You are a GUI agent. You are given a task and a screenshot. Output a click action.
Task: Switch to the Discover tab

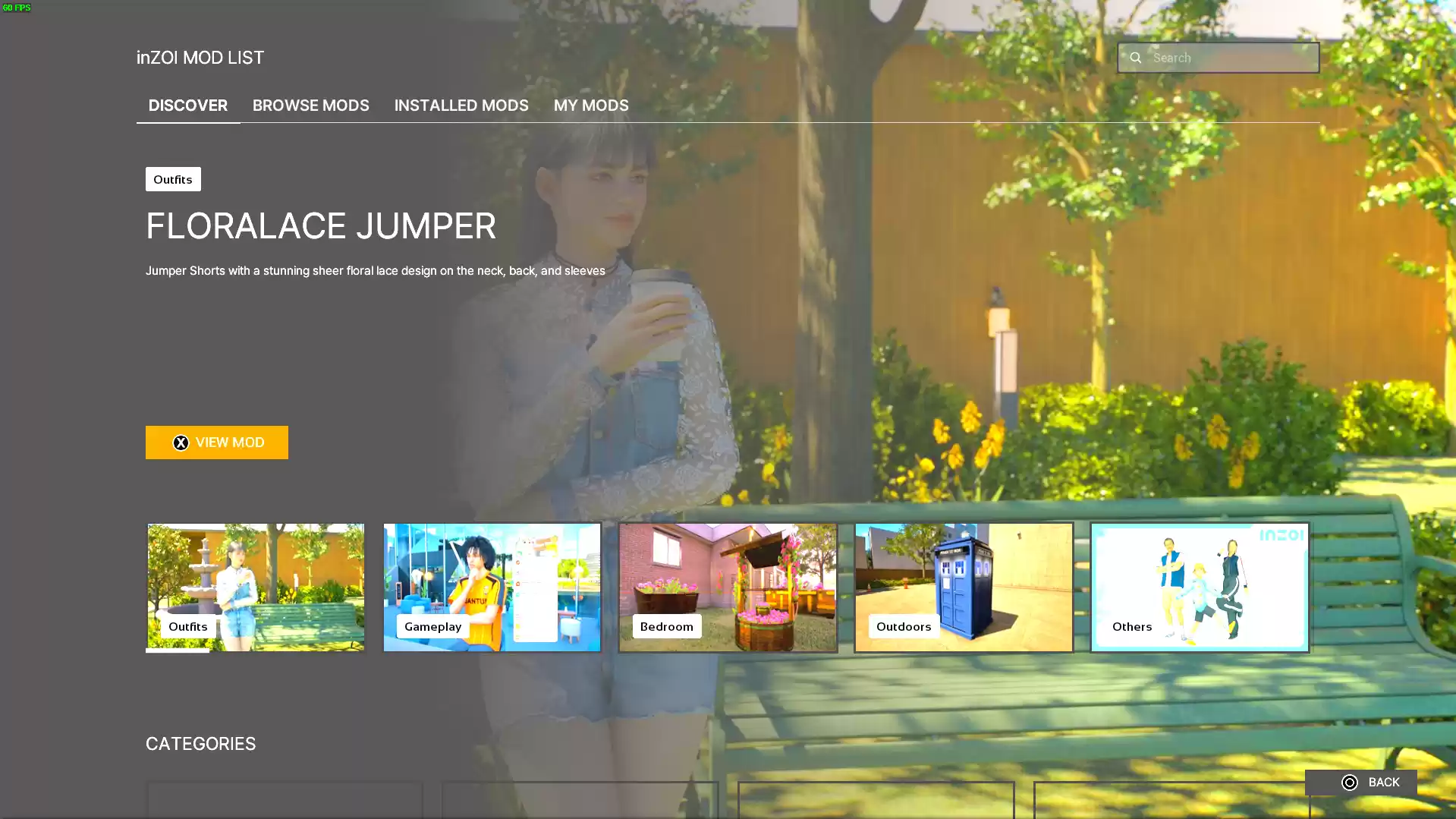coord(187,106)
